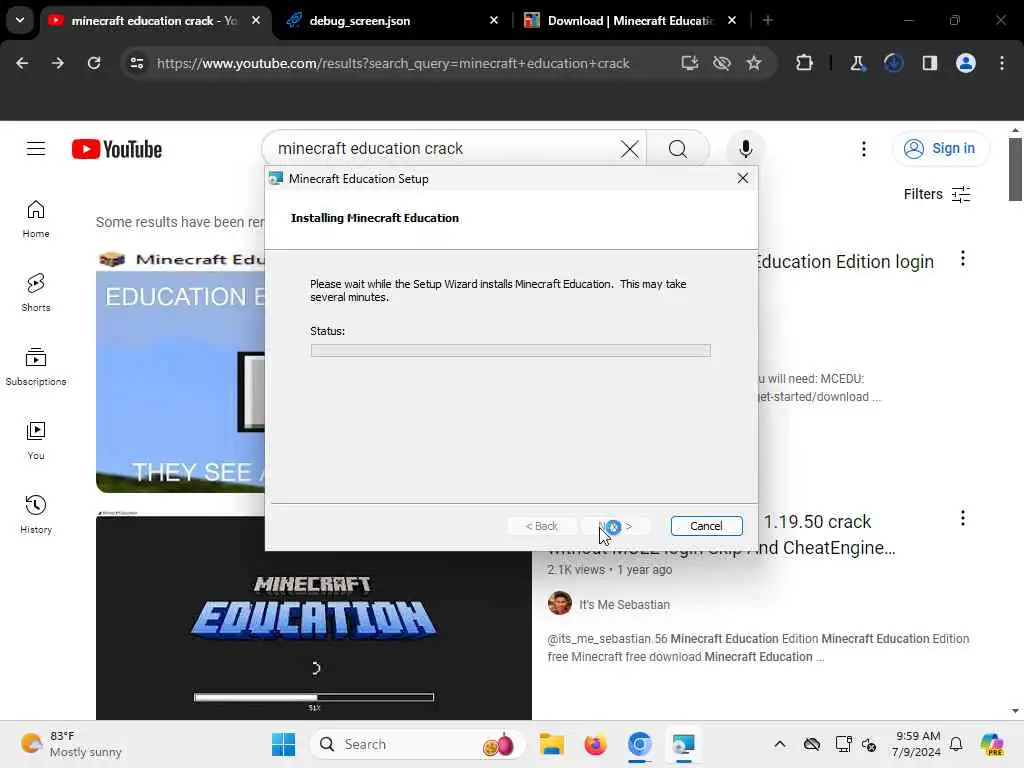Open Firefox from the taskbar
This screenshot has width=1024, height=768.
595,744
